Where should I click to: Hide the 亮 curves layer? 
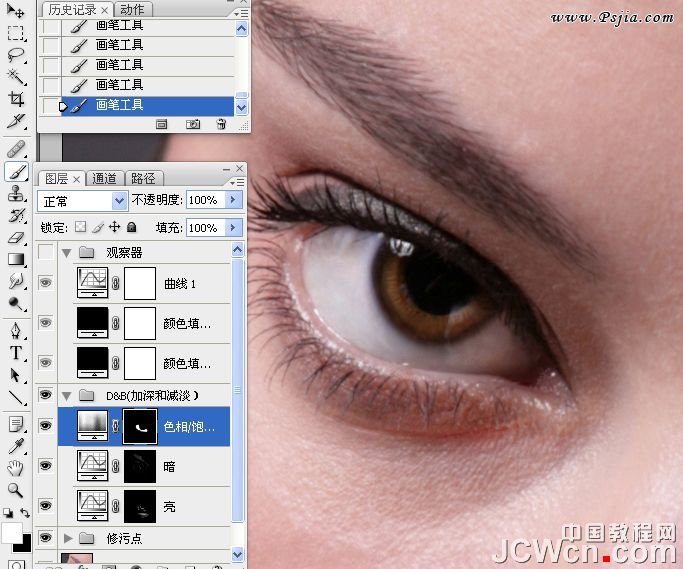45,505
